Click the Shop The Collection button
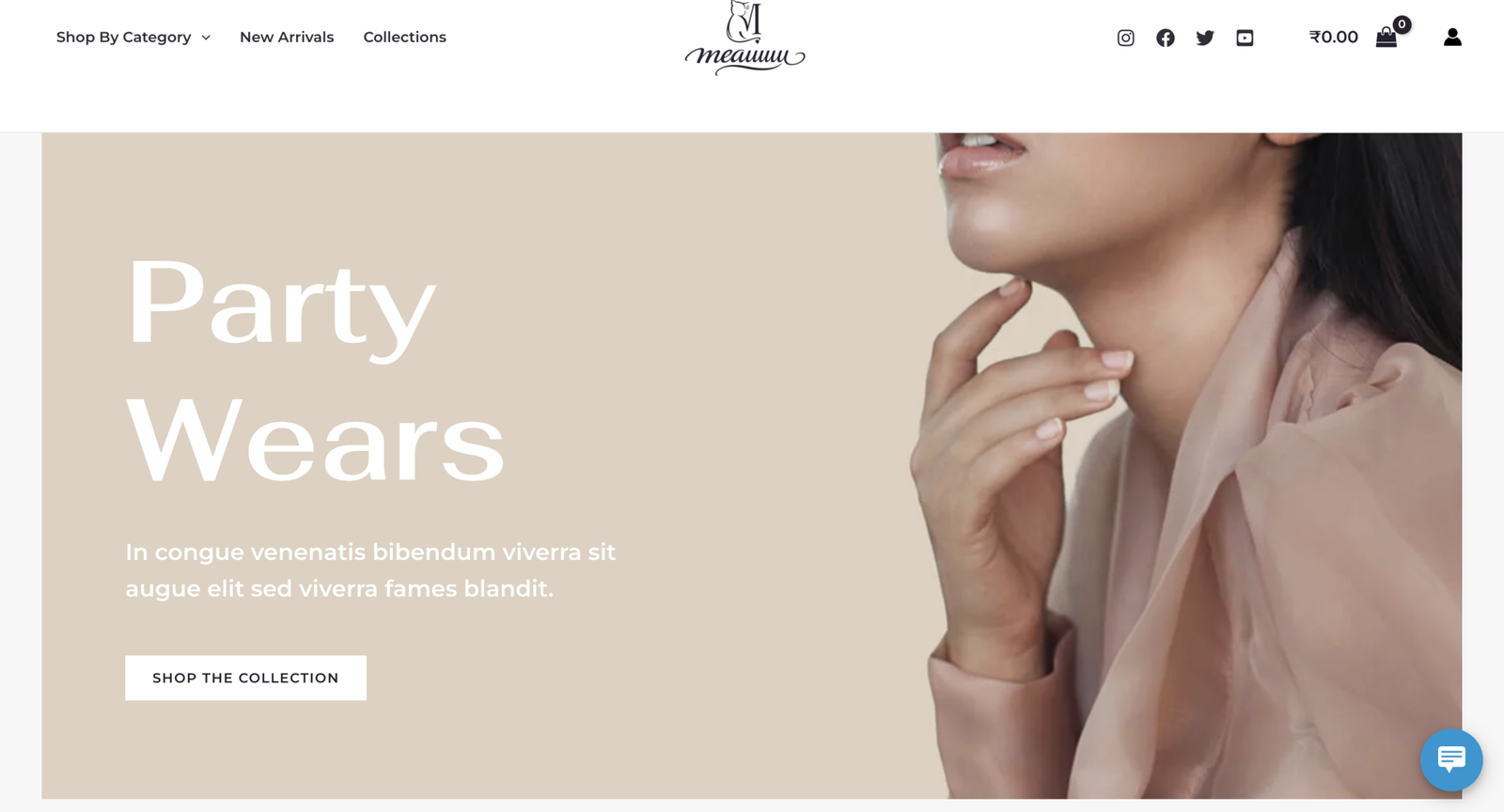Image resolution: width=1504 pixels, height=812 pixels. 245,678
